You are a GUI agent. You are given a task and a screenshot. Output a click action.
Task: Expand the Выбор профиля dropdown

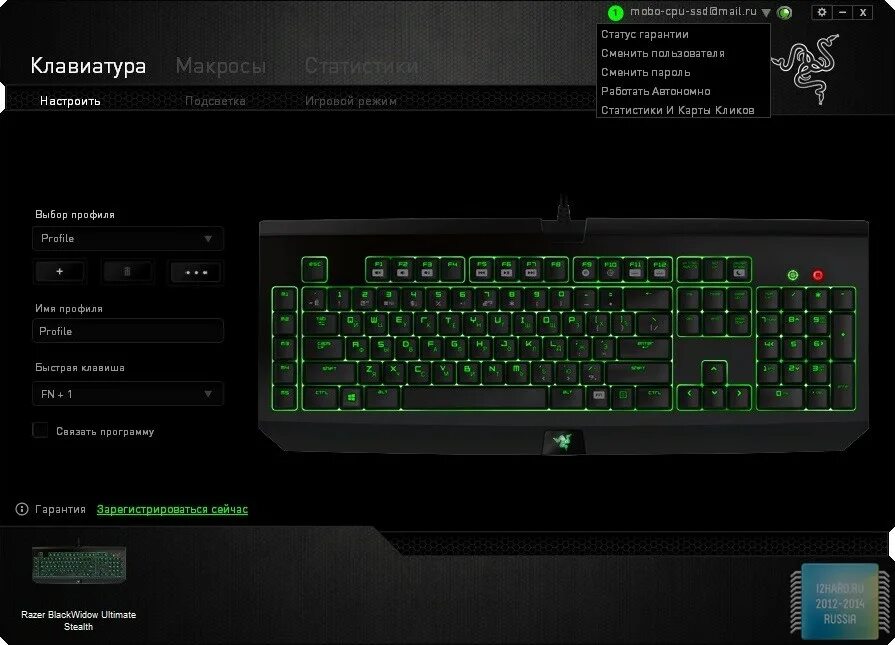[128, 239]
